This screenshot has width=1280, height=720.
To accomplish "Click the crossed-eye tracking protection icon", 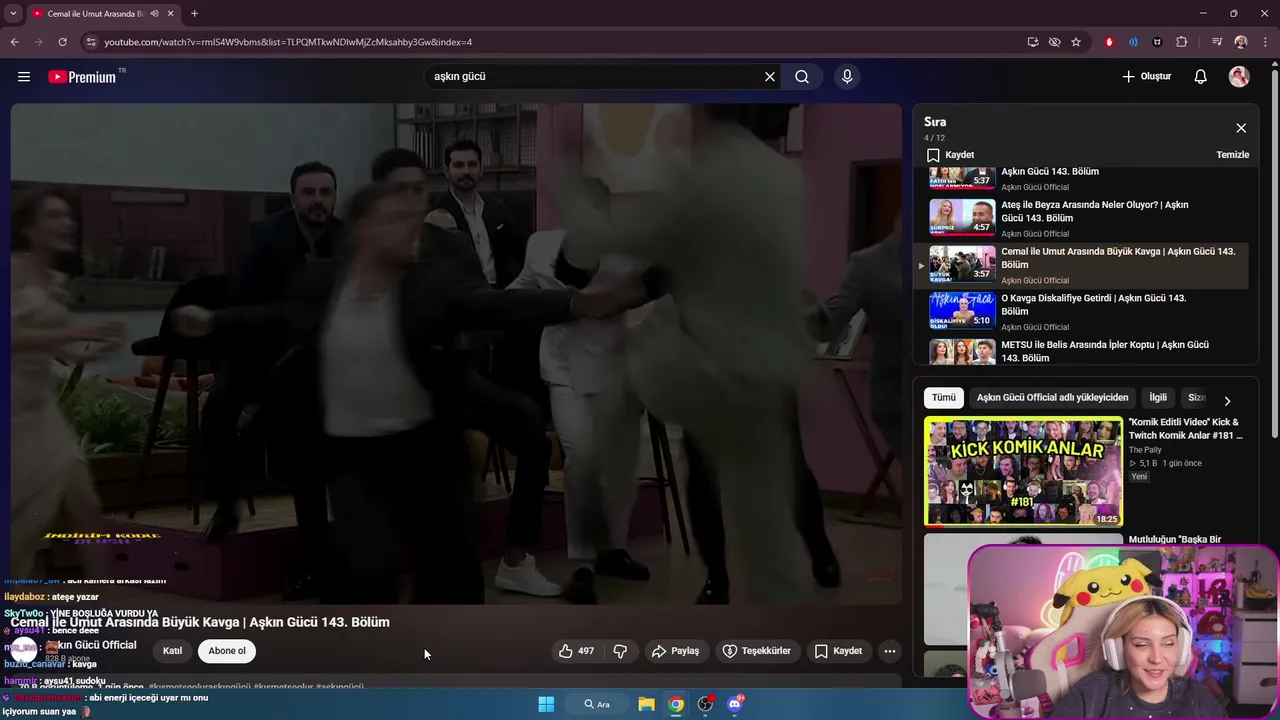I will [x=1054, y=42].
